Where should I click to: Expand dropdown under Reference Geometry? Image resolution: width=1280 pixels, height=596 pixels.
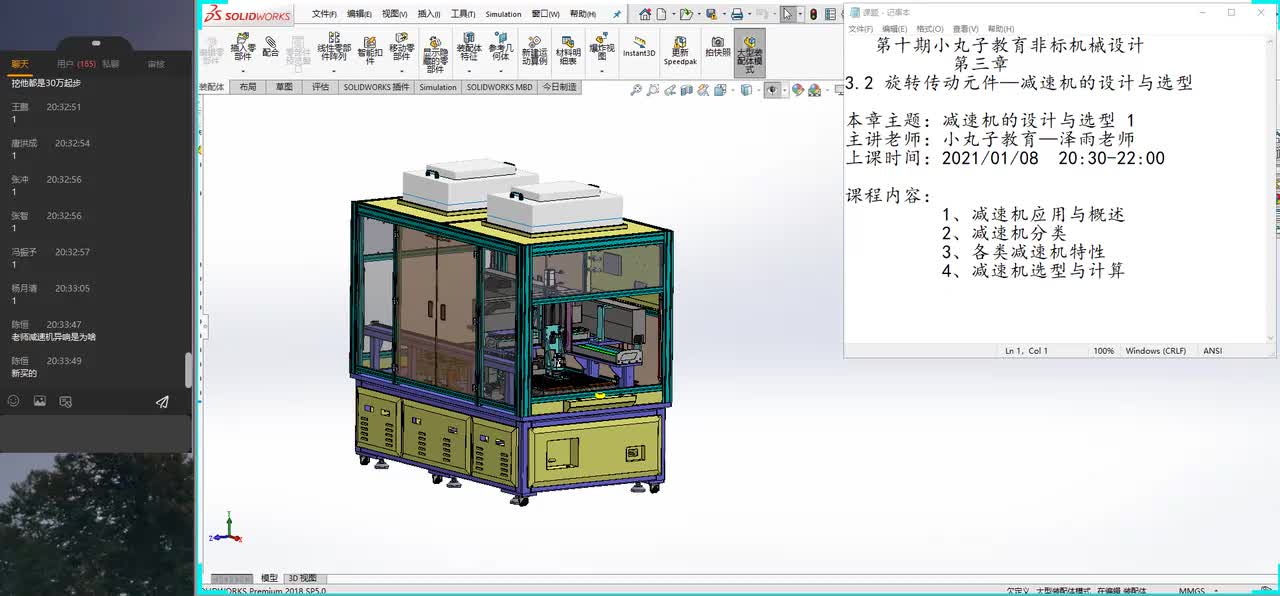pyautogui.click(x=501, y=71)
